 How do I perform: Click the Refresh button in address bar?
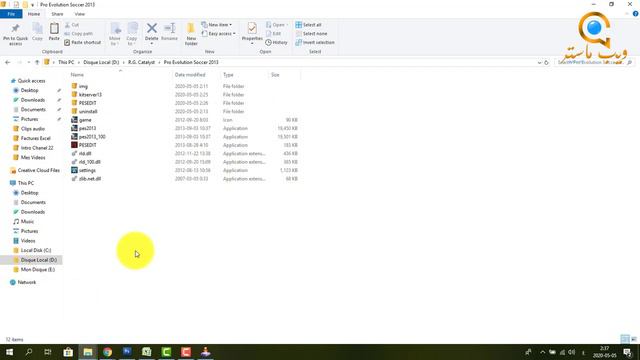click(x=547, y=63)
